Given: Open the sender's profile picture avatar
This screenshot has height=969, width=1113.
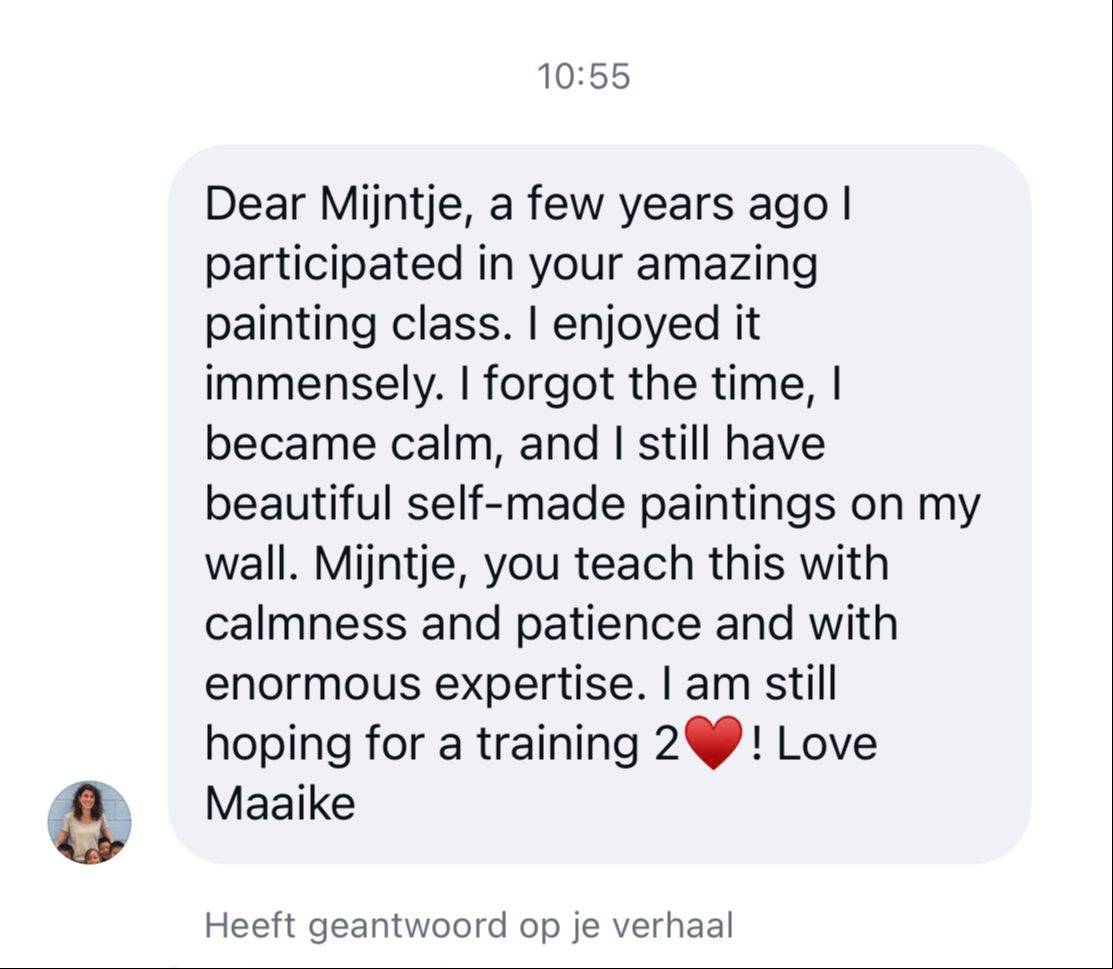Looking at the screenshot, I should [89, 822].
